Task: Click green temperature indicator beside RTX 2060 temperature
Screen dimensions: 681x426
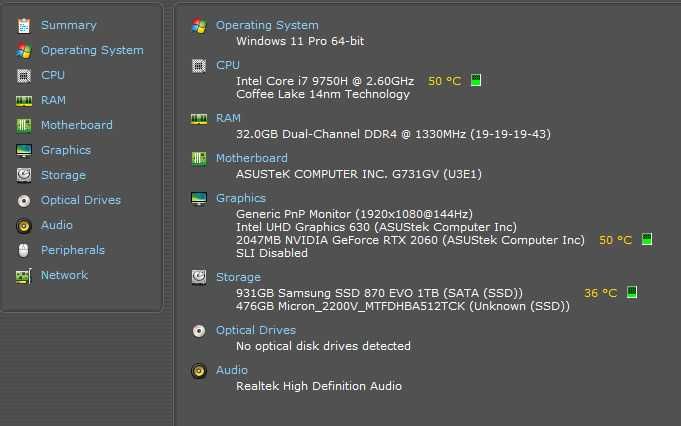Action: [x=647, y=239]
